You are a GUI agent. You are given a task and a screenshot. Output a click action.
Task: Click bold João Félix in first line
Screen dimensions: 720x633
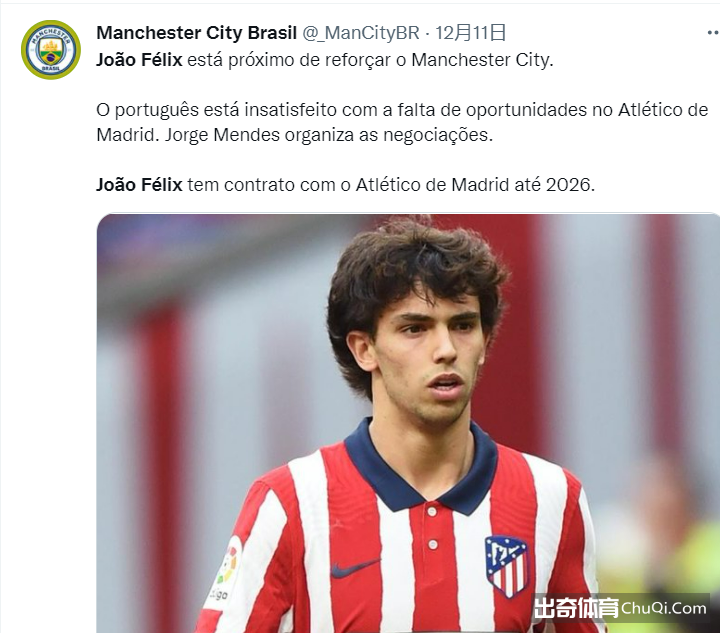[139, 60]
